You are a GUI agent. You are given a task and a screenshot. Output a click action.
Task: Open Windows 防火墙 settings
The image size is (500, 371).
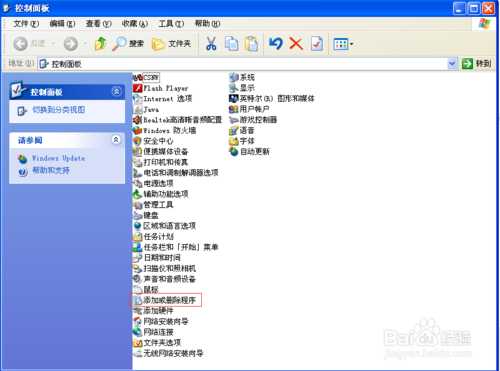point(164,130)
